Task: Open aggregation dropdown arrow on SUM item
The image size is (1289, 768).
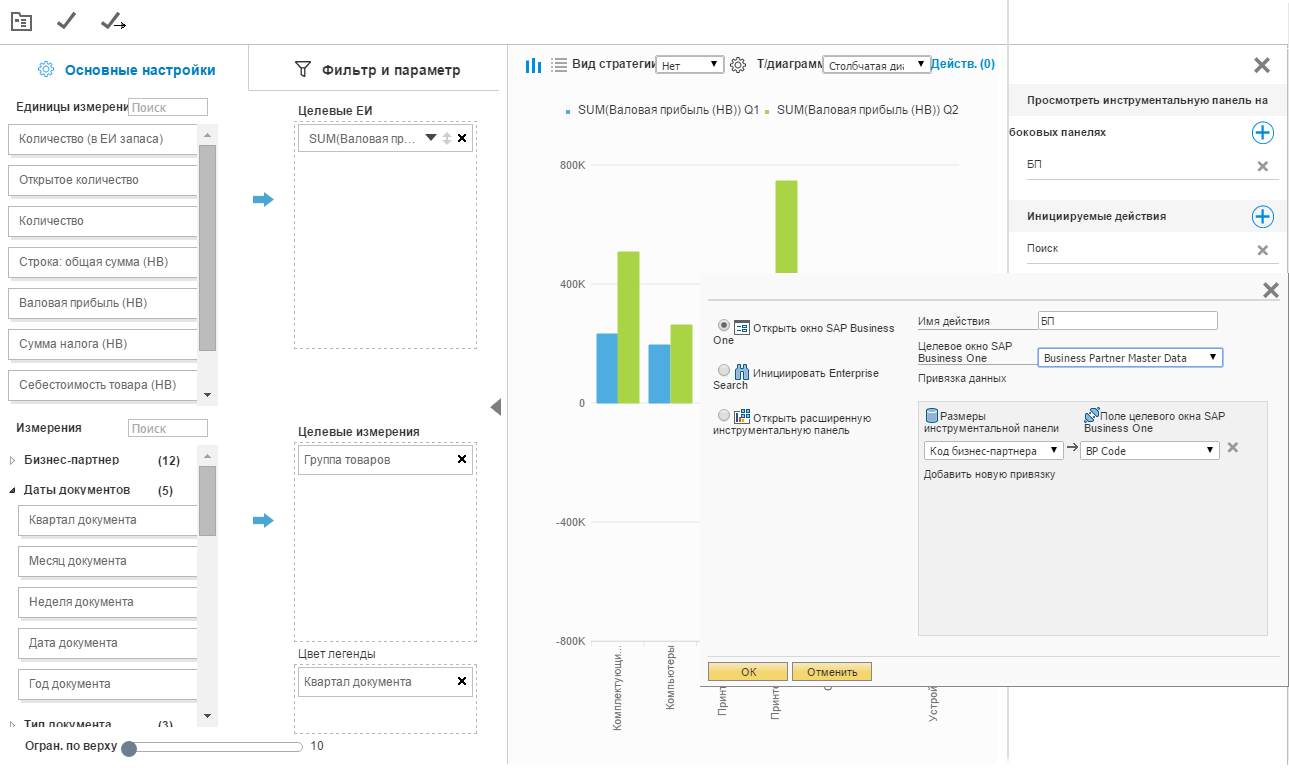Action: coord(431,138)
